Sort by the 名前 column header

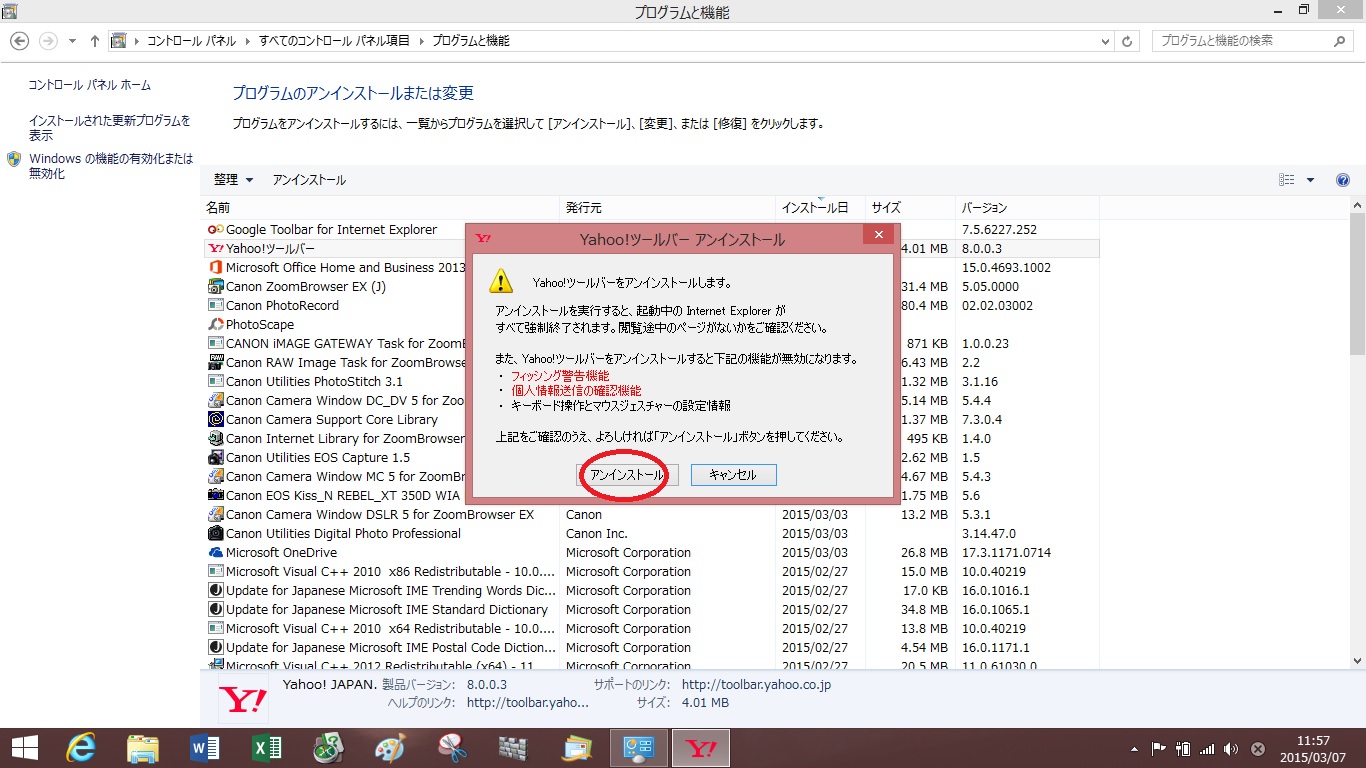coord(382,208)
